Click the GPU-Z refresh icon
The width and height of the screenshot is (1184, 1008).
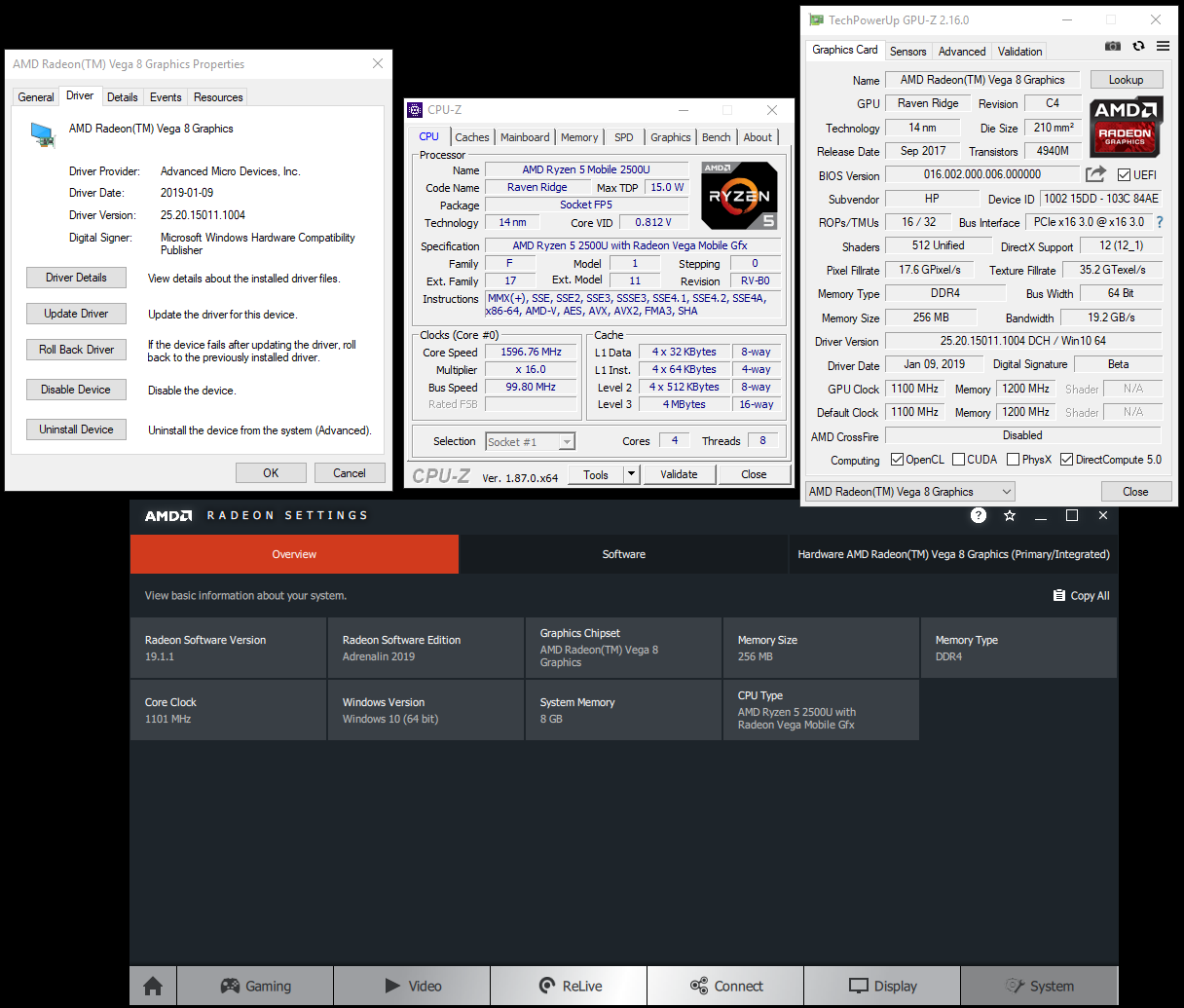click(1138, 46)
